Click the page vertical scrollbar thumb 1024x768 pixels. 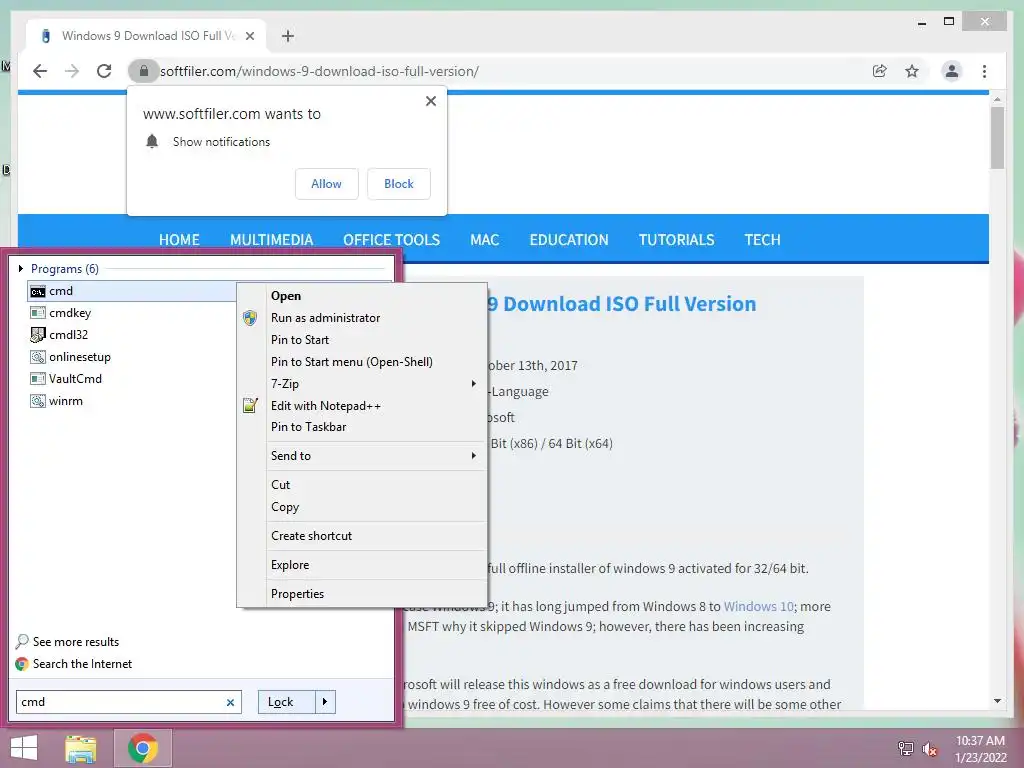tap(997, 138)
